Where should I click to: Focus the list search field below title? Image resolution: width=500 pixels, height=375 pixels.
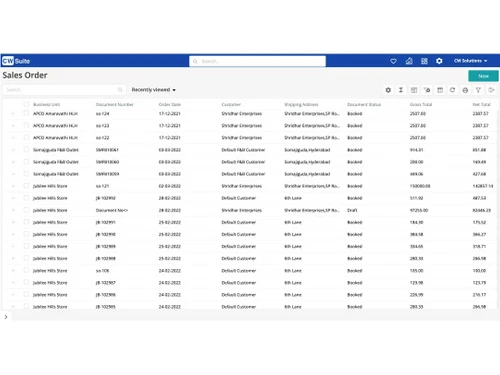[x=64, y=90]
